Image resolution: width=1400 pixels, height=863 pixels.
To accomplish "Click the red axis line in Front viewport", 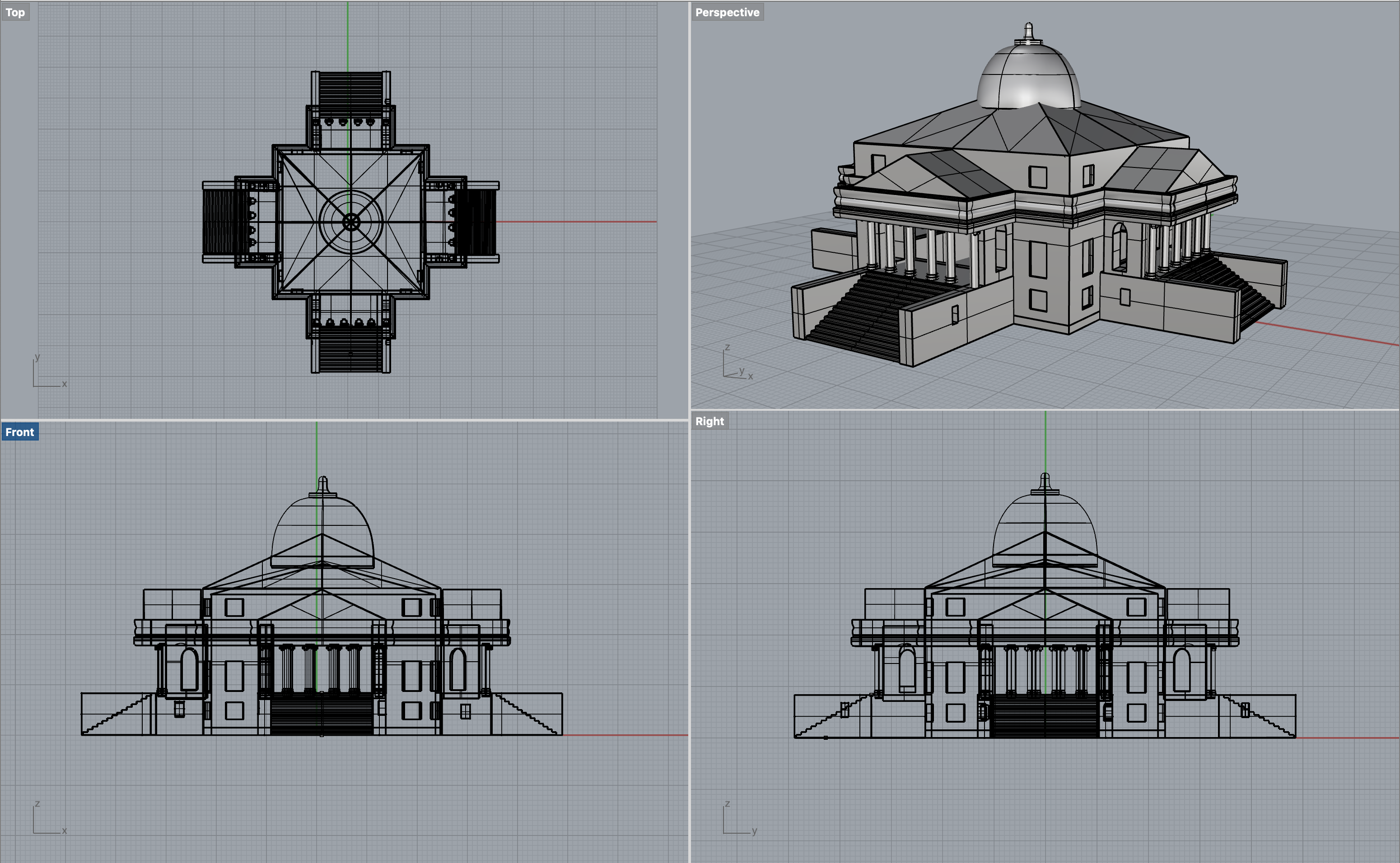I will click(x=625, y=735).
